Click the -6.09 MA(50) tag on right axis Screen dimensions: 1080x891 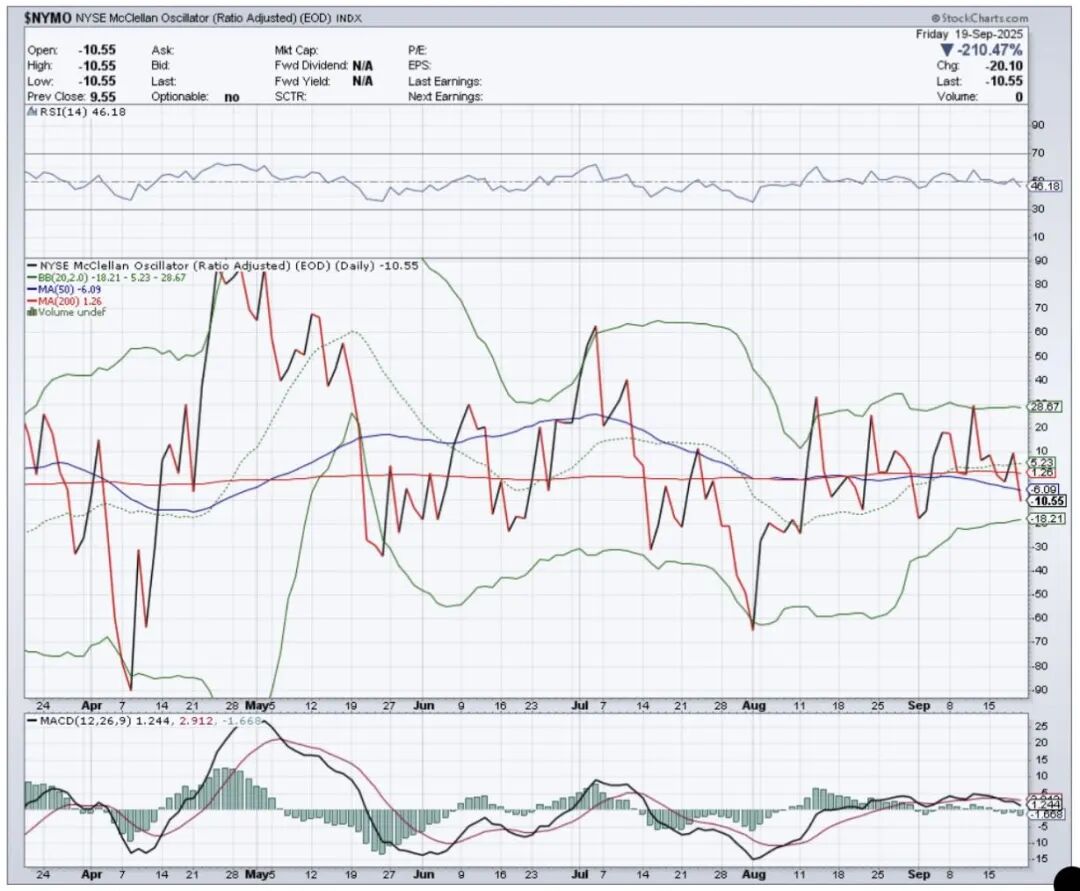1043,490
